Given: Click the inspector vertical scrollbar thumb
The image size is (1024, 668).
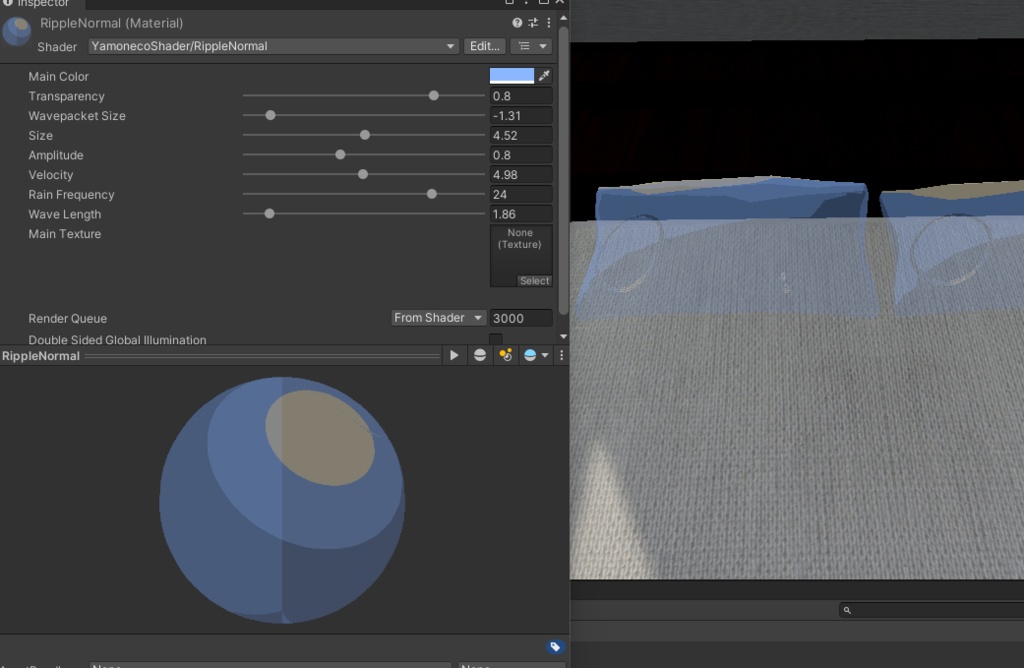Looking at the screenshot, I should [x=563, y=171].
